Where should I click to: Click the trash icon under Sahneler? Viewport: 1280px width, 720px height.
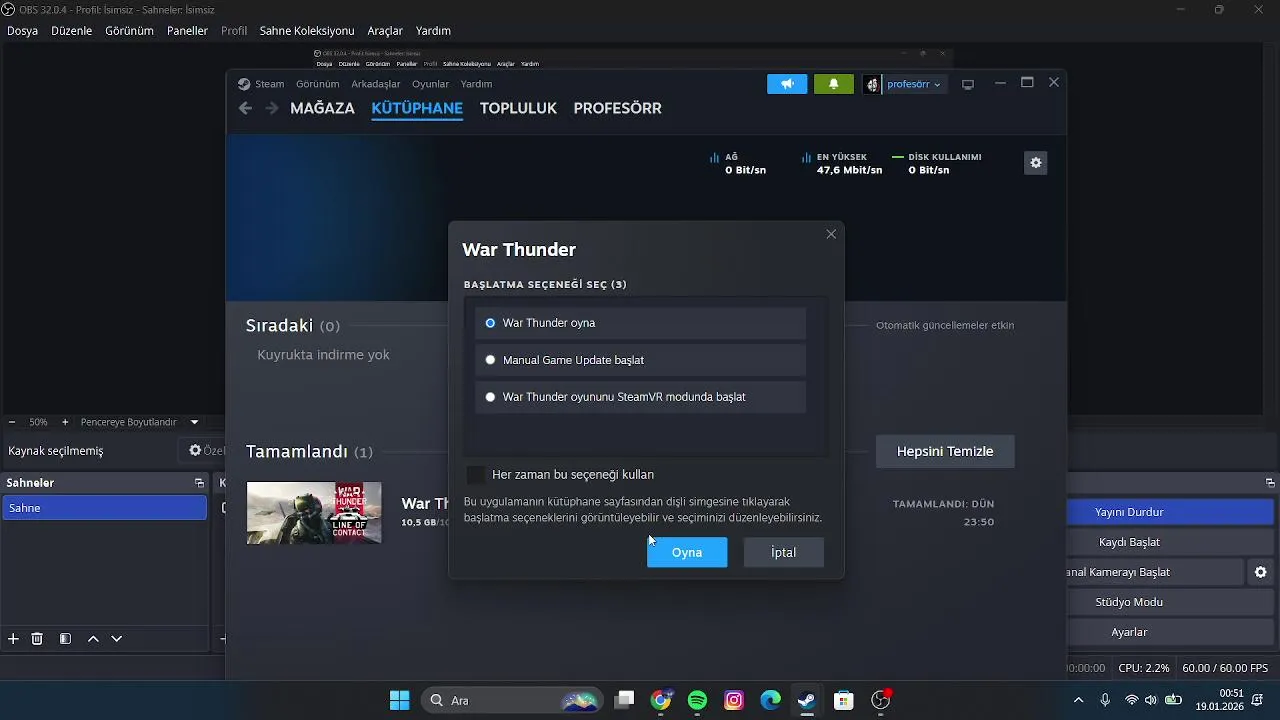[x=37, y=638]
